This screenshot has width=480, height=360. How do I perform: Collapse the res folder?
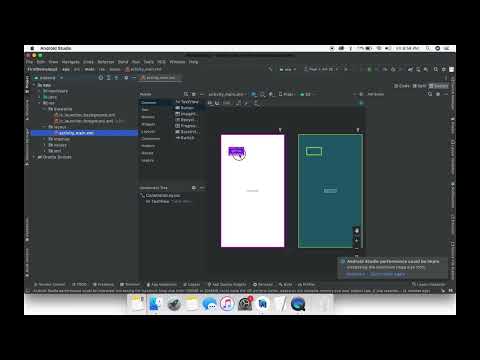pyautogui.click(x=40, y=103)
